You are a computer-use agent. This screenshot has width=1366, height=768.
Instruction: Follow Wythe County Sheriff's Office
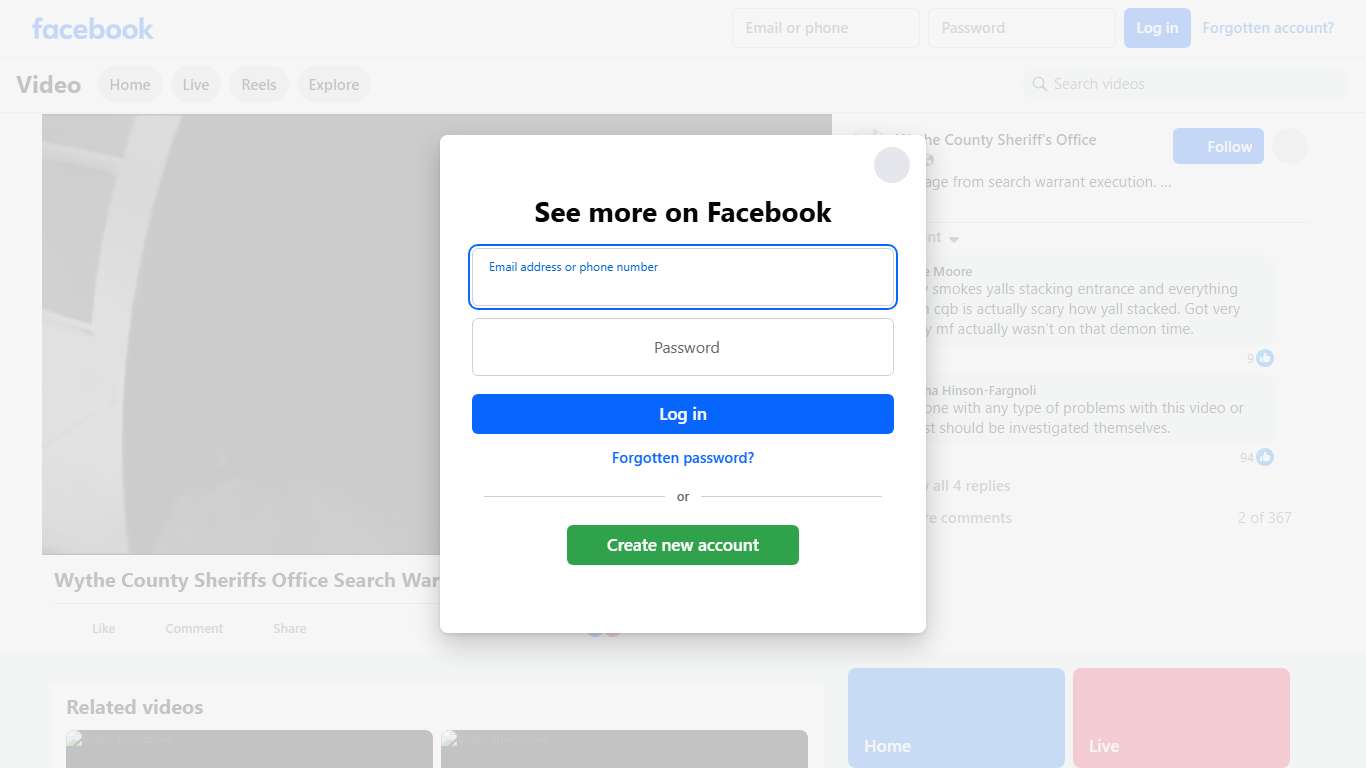[x=1218, y=146]
